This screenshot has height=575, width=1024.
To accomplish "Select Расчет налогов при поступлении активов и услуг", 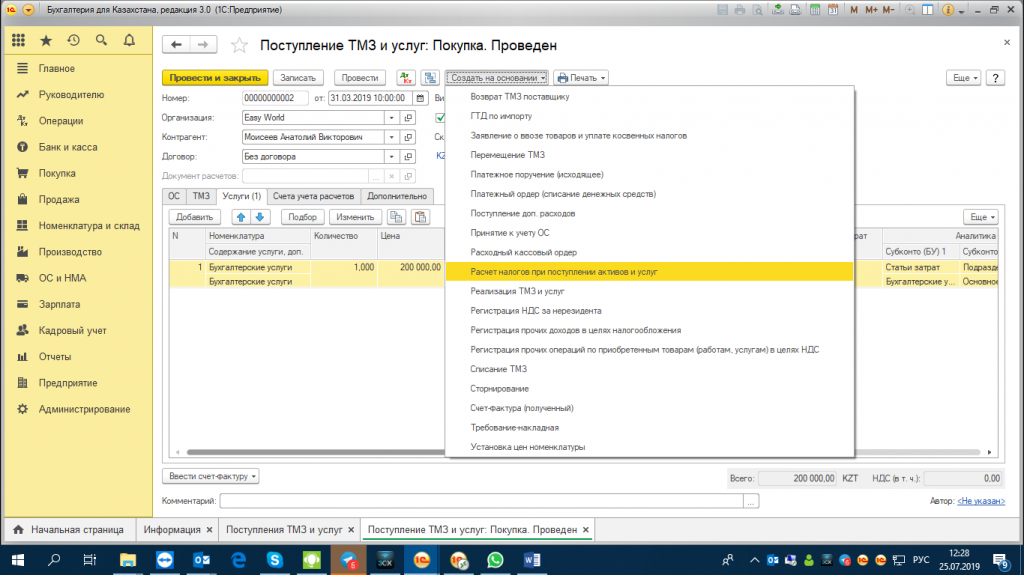I will (650, 272).
